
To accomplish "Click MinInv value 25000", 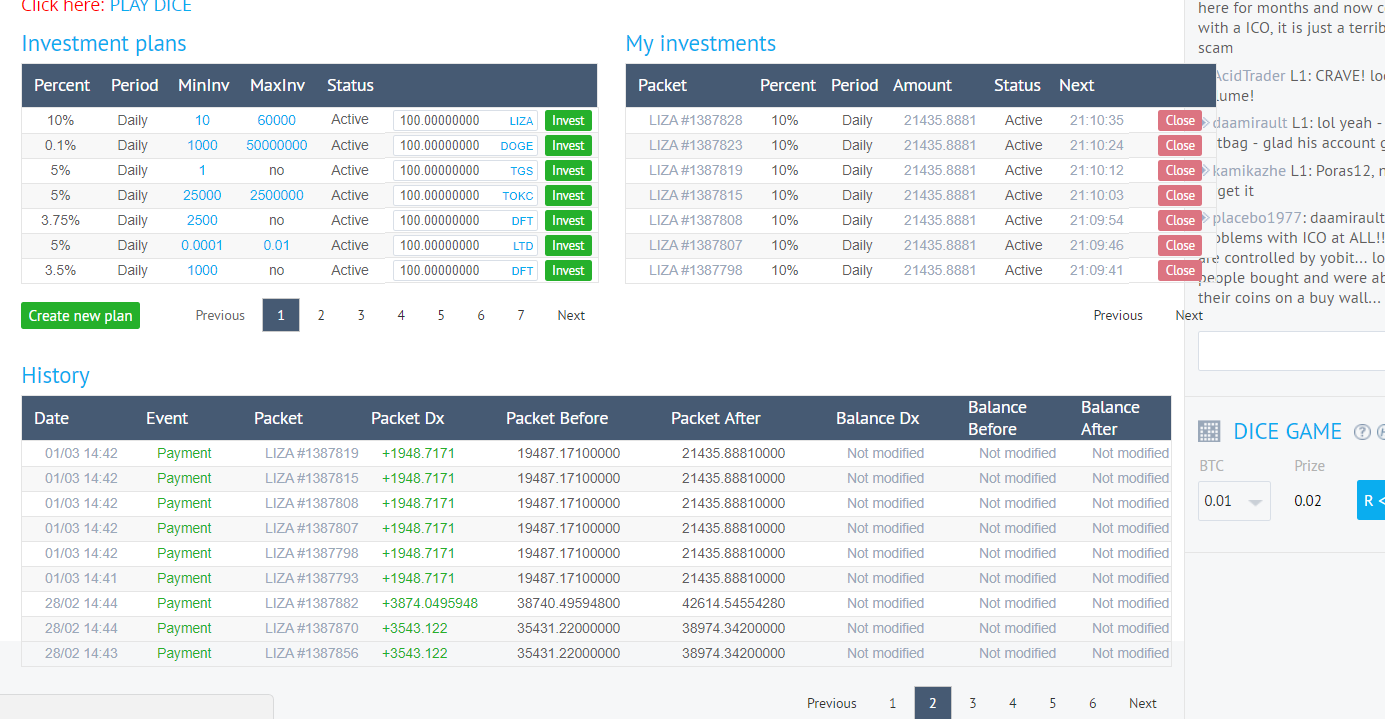I will pos(202,195).
